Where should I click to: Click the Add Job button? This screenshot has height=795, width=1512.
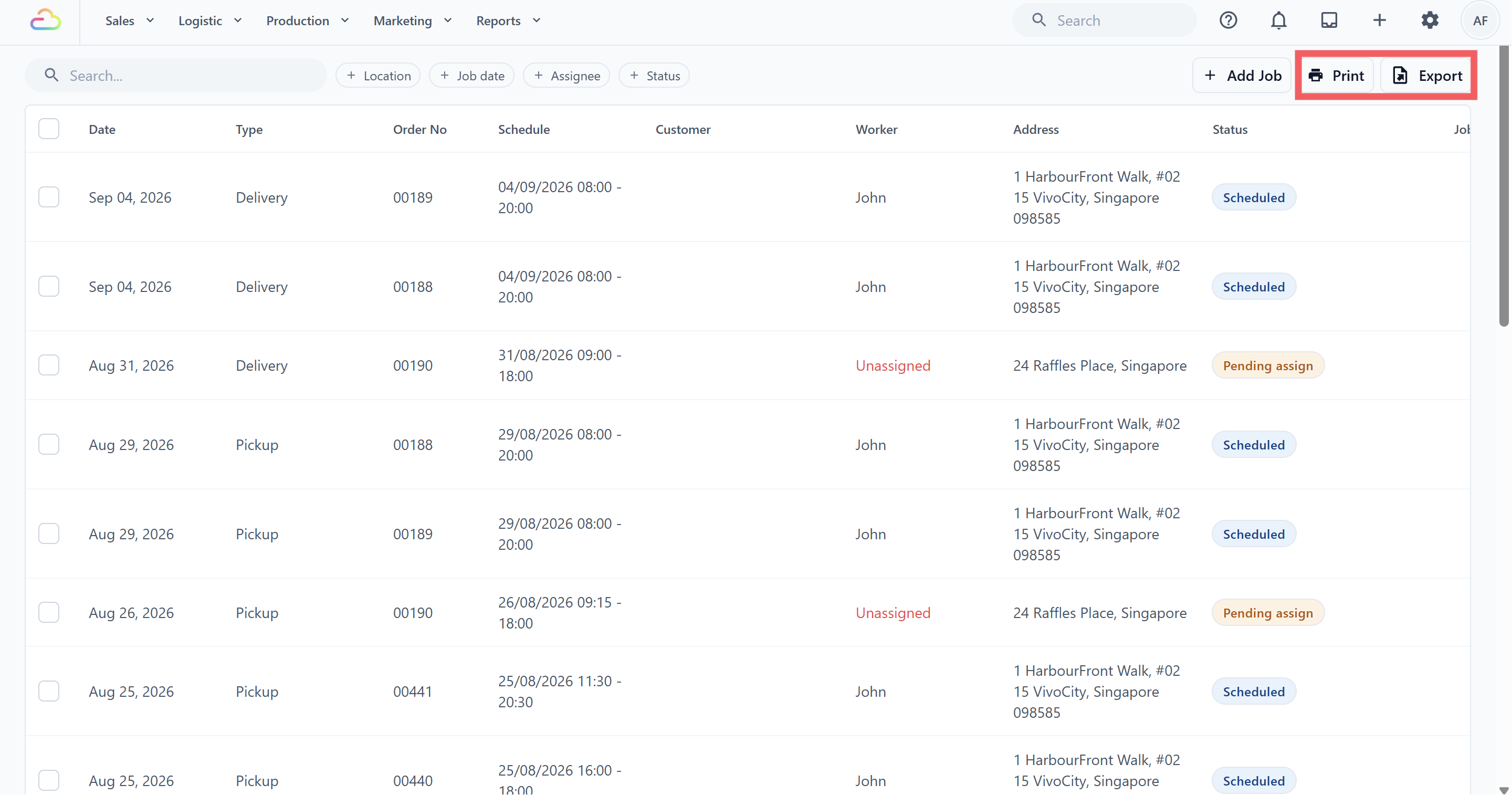1242,75
